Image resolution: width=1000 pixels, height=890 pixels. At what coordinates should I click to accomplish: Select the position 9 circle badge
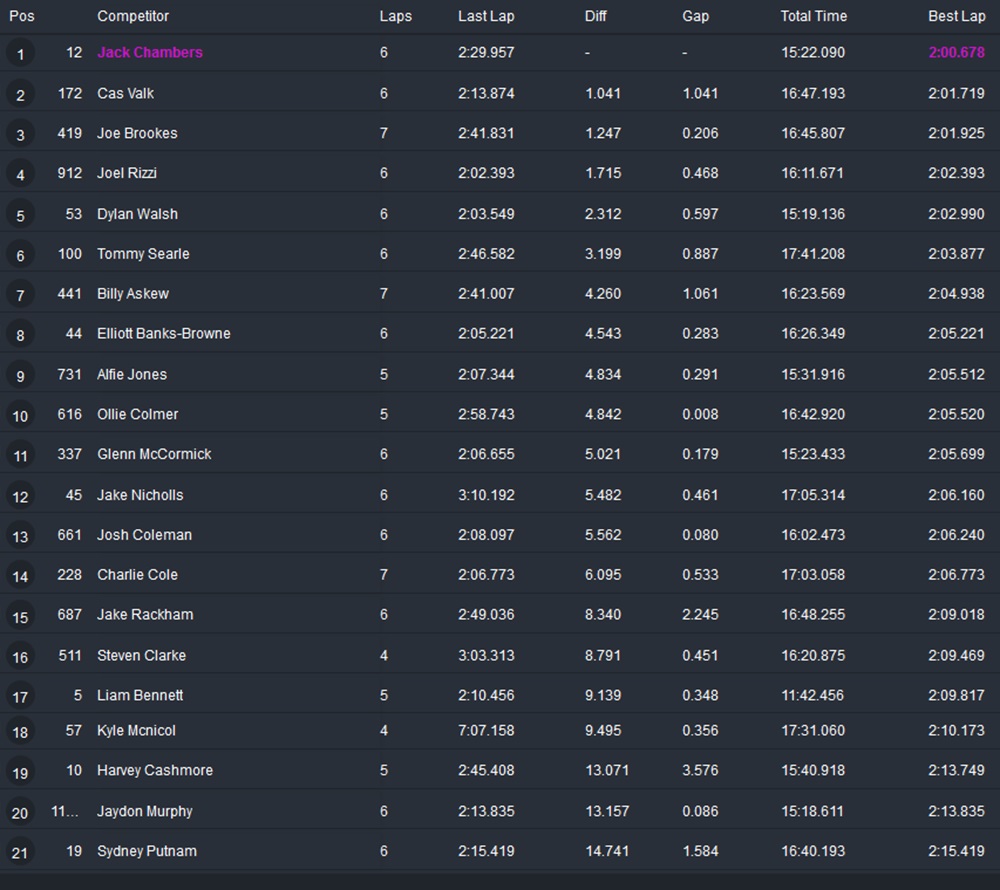click(x=20, y=376)
